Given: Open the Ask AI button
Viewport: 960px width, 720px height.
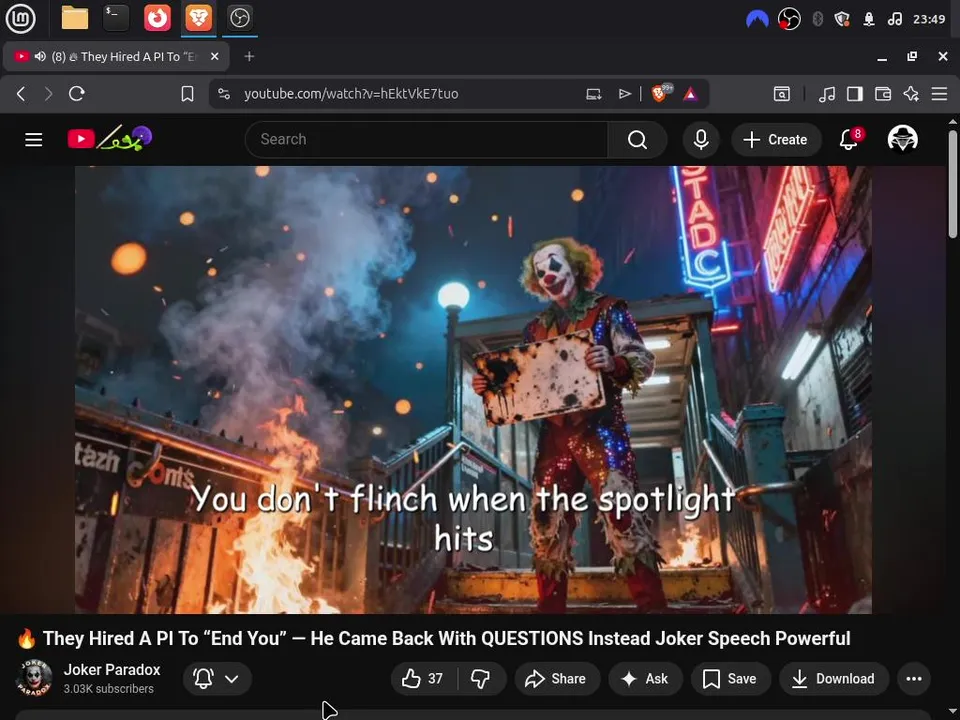Looking at the screenshot, I should click(x=645, y=678).
